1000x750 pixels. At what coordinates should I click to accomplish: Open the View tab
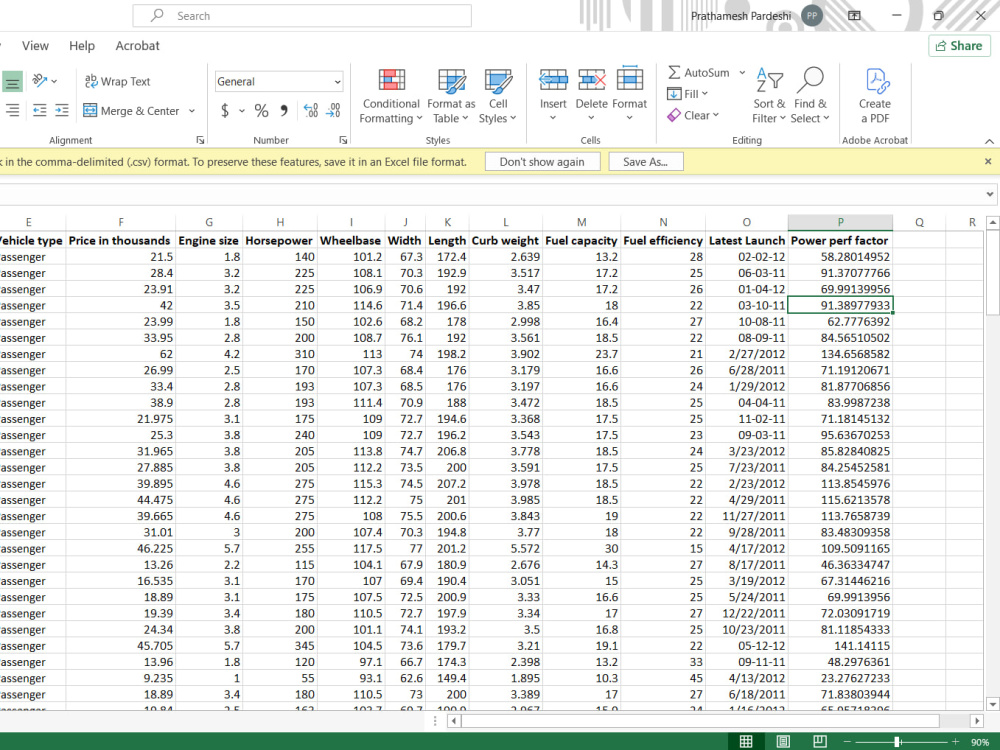click(x=35, y=46)
